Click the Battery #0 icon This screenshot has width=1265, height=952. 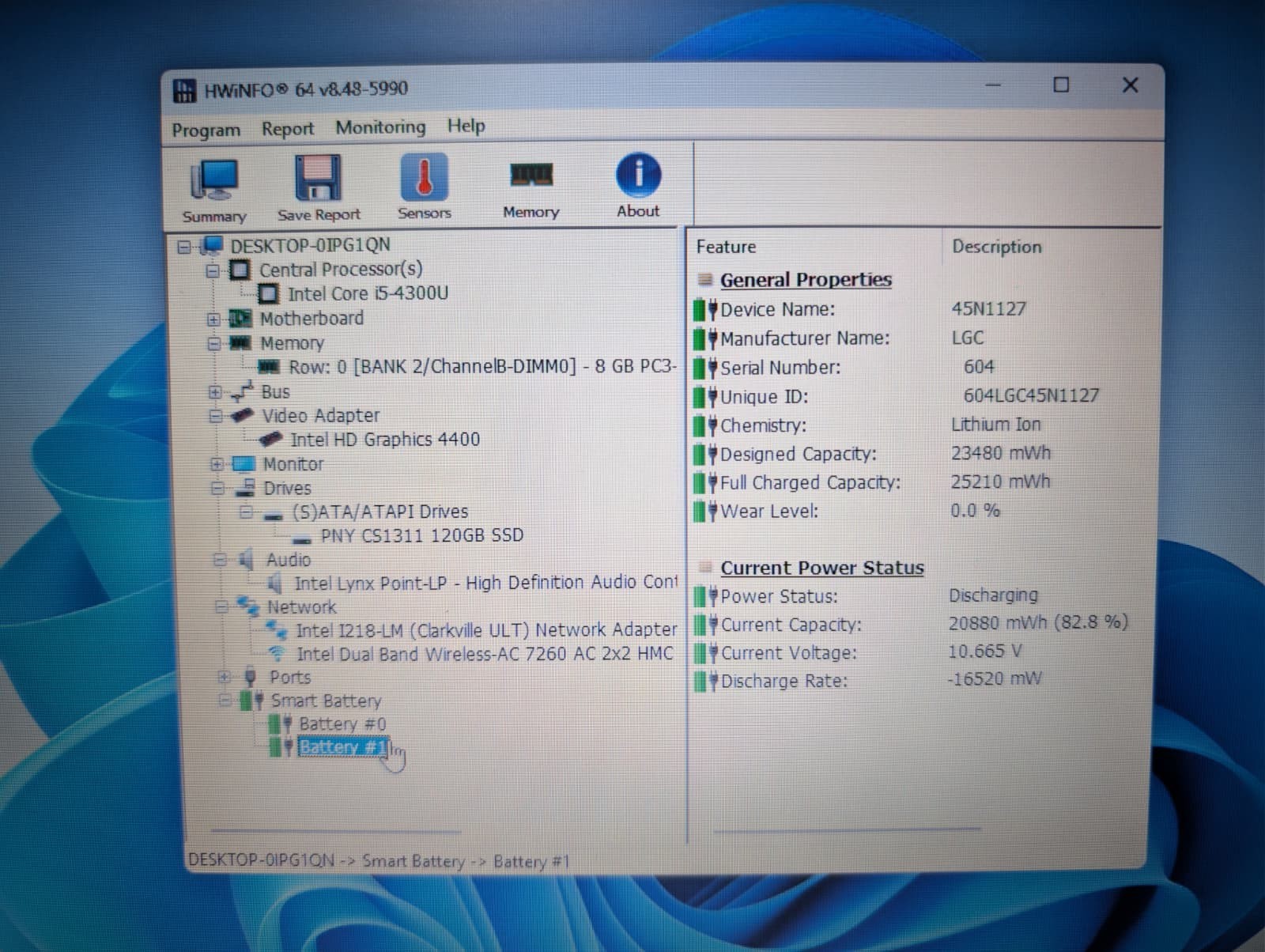point(281,723)
